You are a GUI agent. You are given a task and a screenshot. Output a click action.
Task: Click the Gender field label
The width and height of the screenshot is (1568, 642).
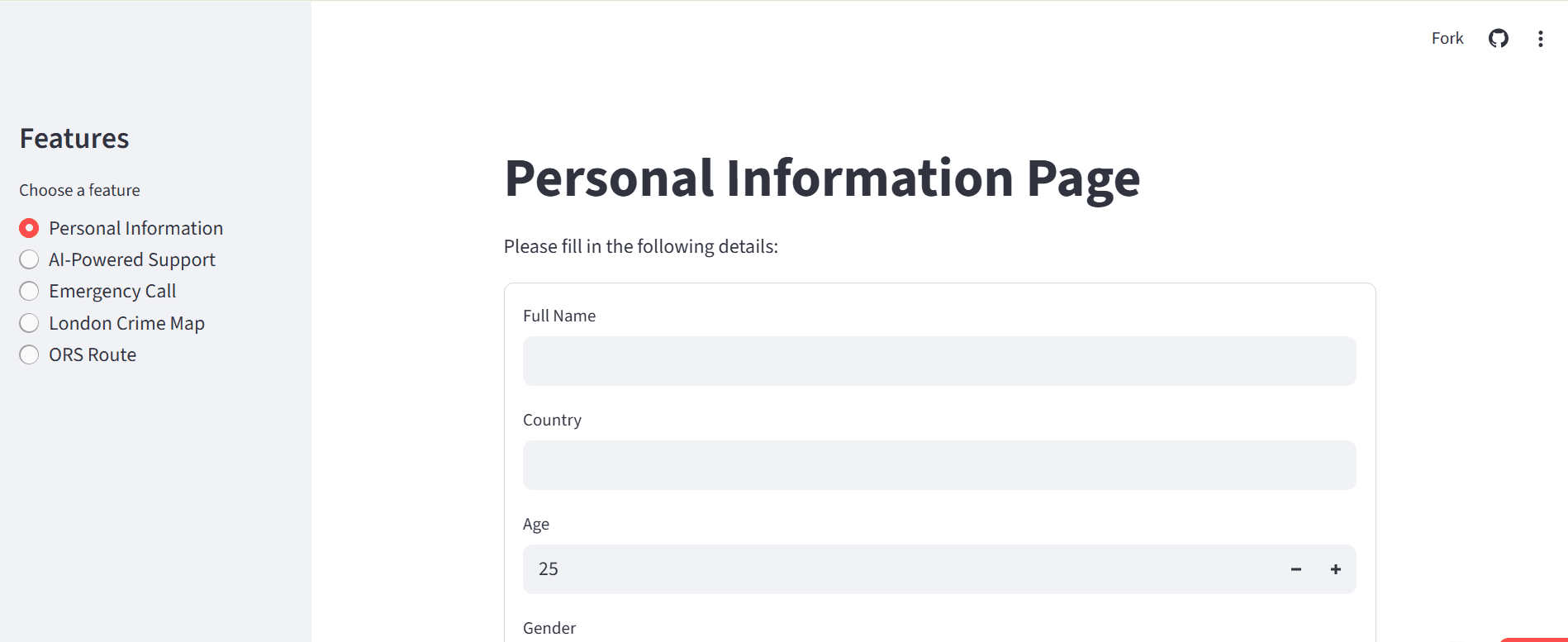click(549, 628)
